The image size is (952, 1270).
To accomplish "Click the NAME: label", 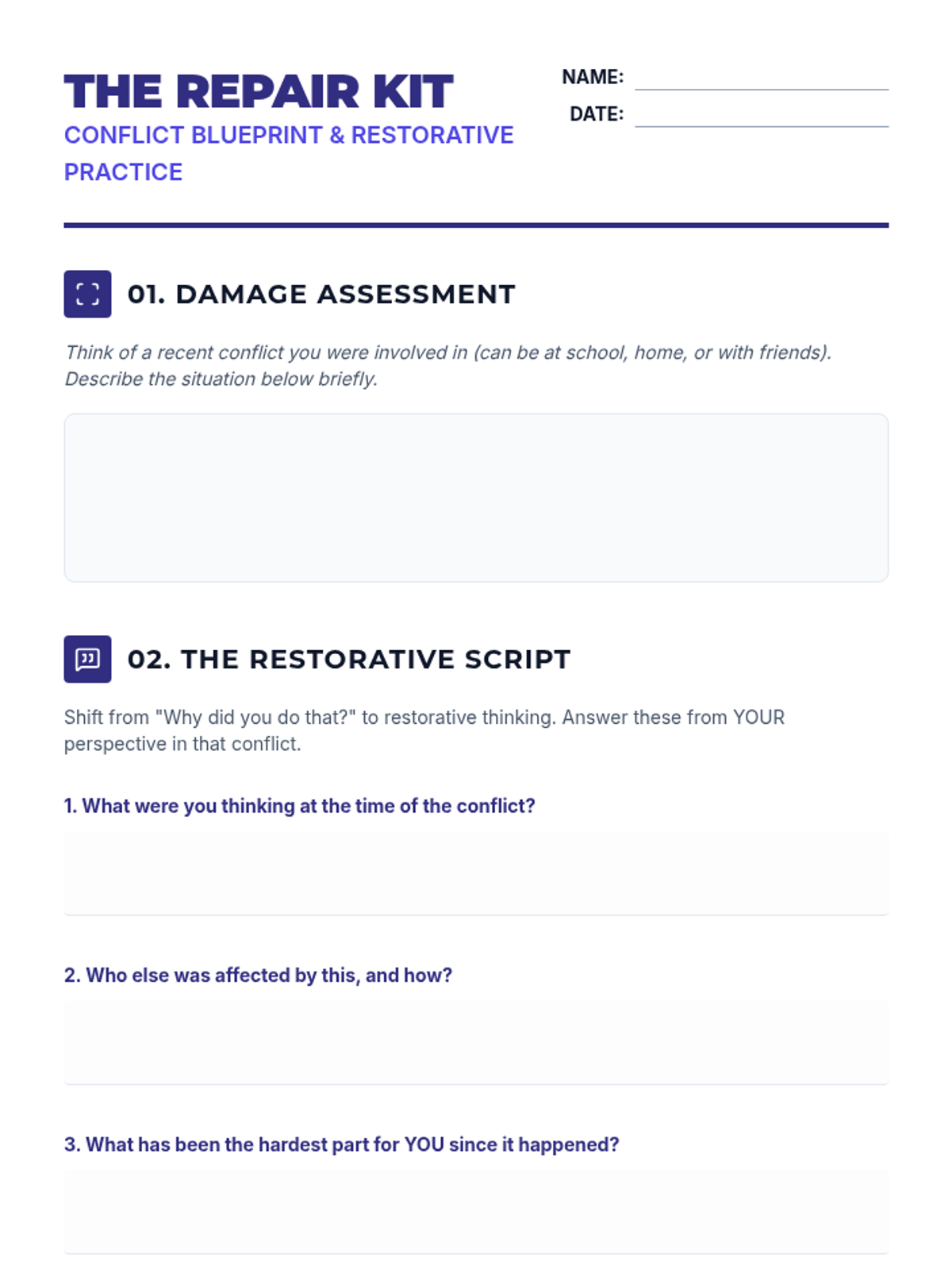I will pyautogui.click(x=593, y=77).
